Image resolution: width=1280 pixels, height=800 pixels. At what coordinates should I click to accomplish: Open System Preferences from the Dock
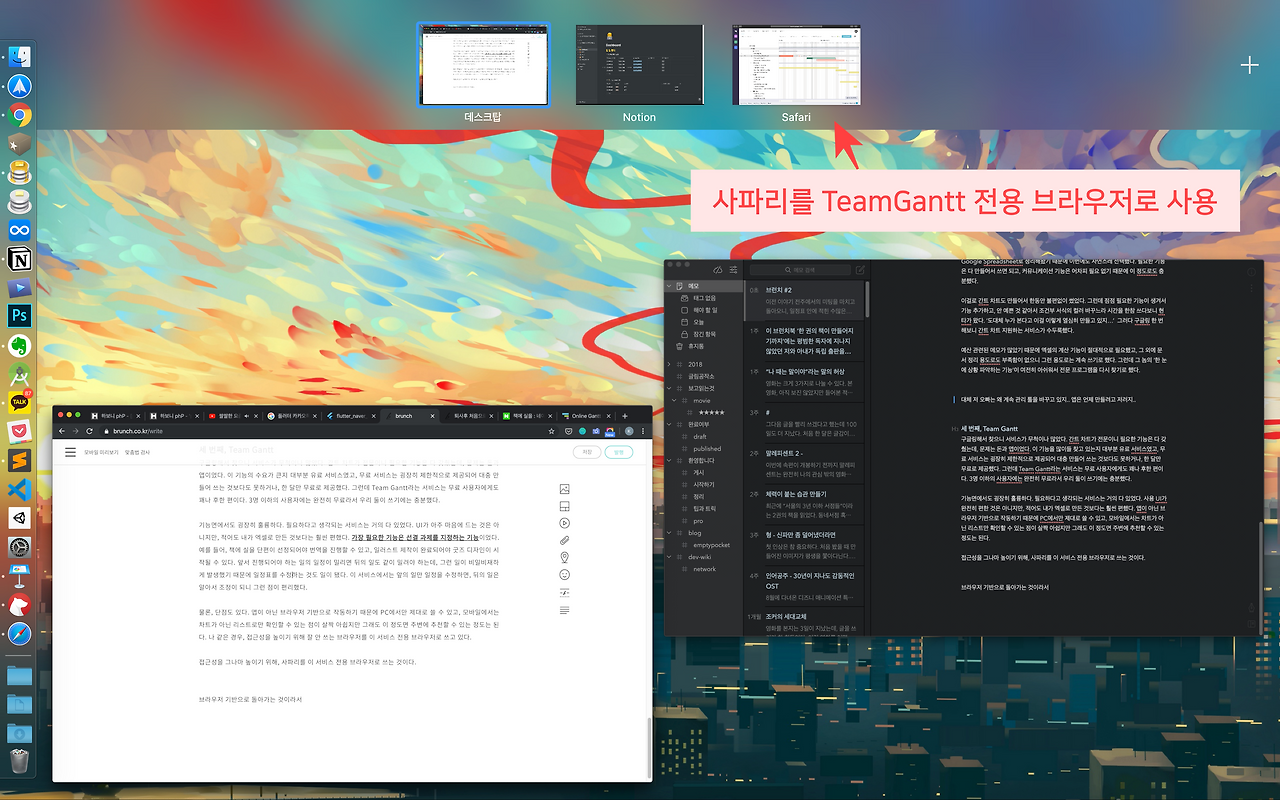(19, 547)
